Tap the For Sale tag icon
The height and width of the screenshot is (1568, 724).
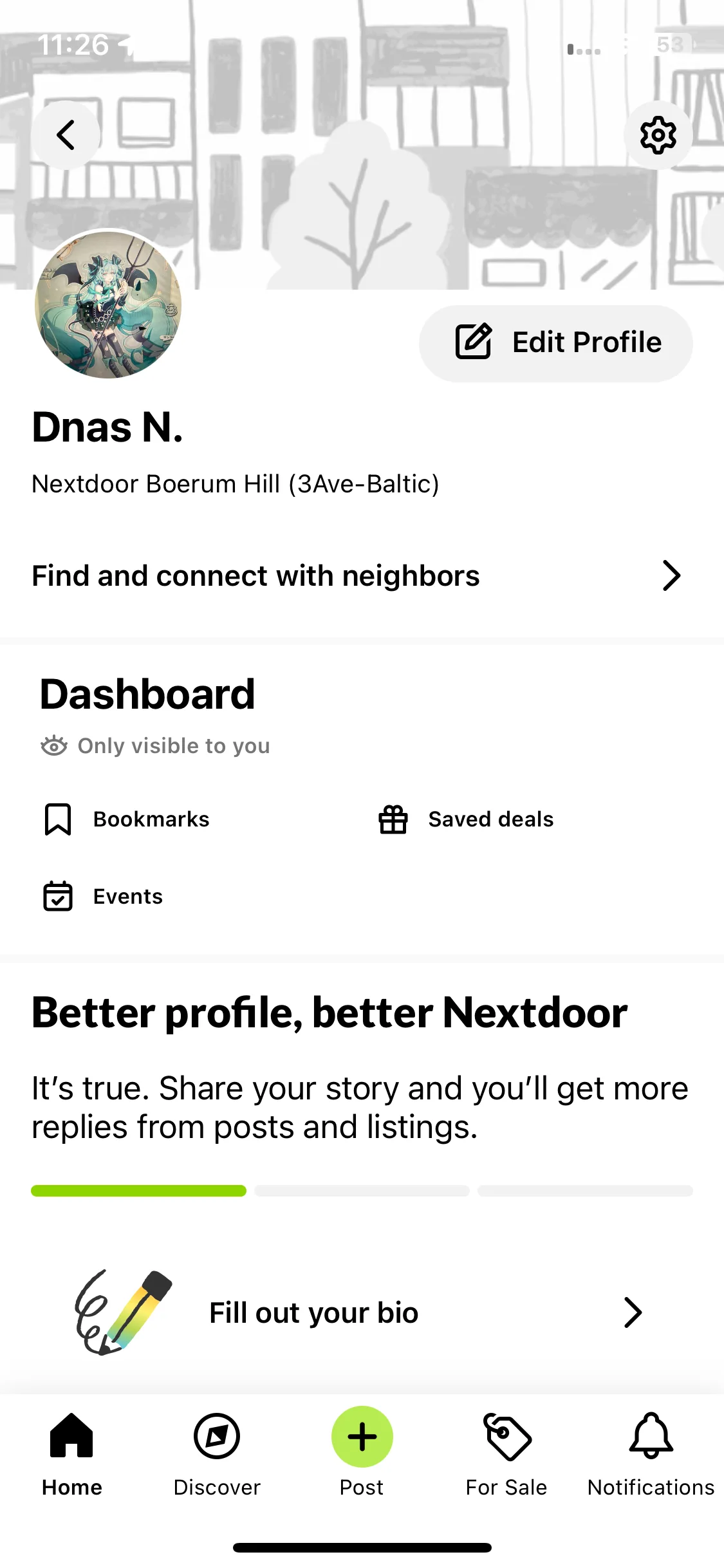click(x=507, y=1437)
